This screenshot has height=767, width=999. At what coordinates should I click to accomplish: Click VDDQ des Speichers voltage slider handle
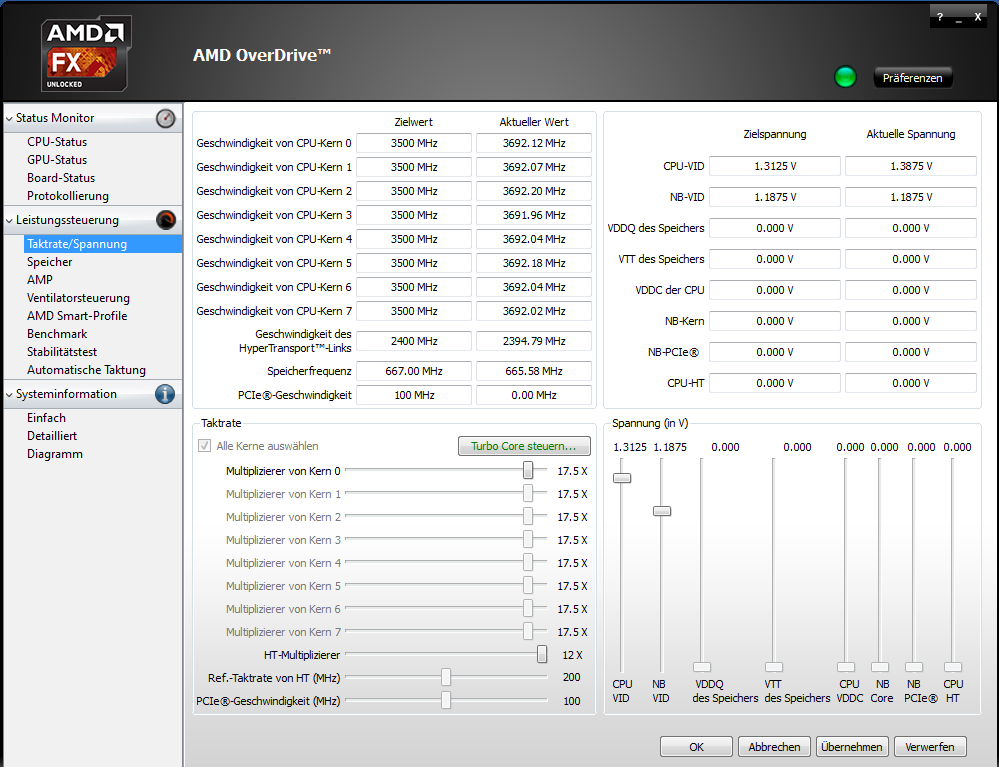[x=702, y=667]
